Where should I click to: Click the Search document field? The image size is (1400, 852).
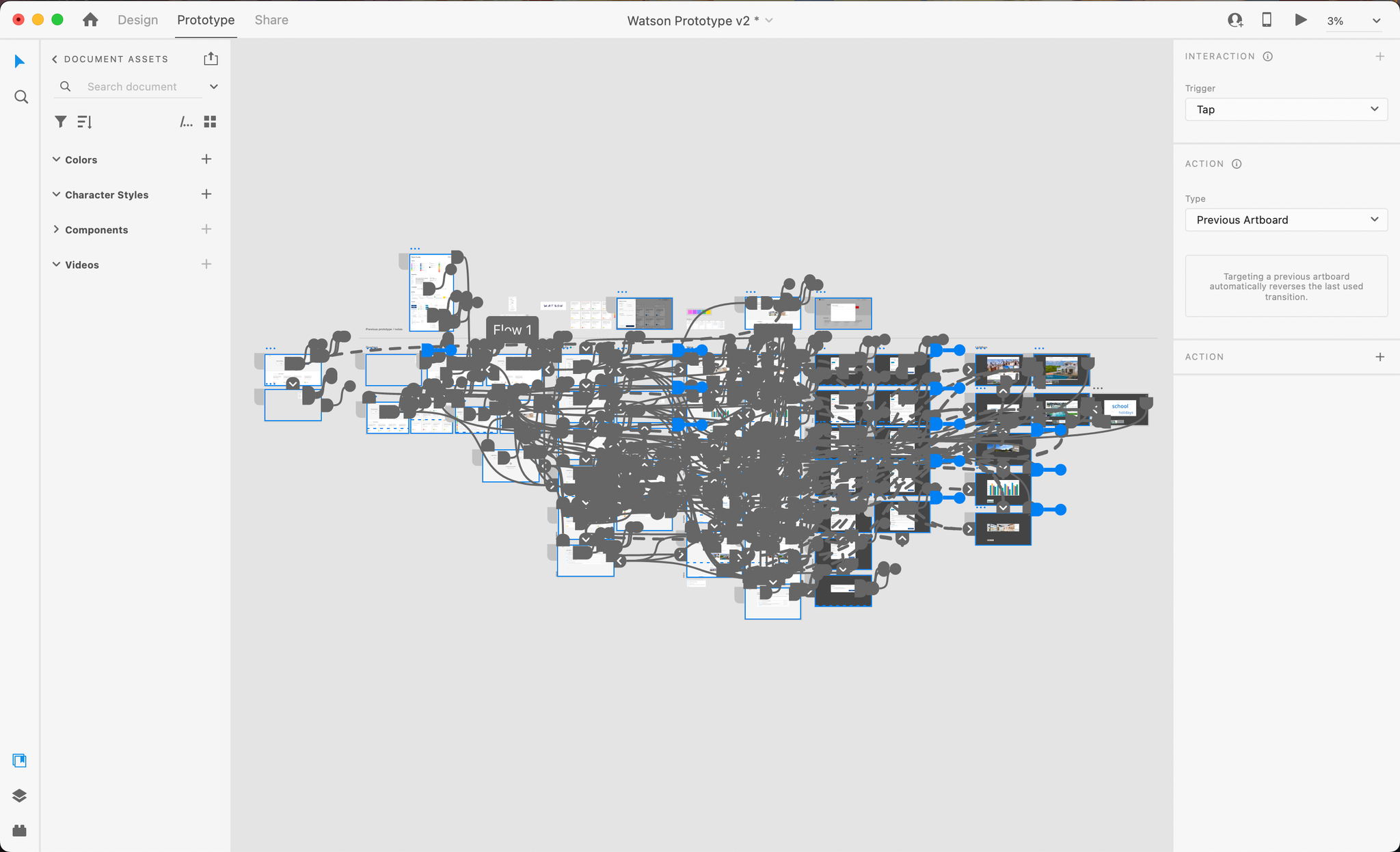tap(132, 87)
